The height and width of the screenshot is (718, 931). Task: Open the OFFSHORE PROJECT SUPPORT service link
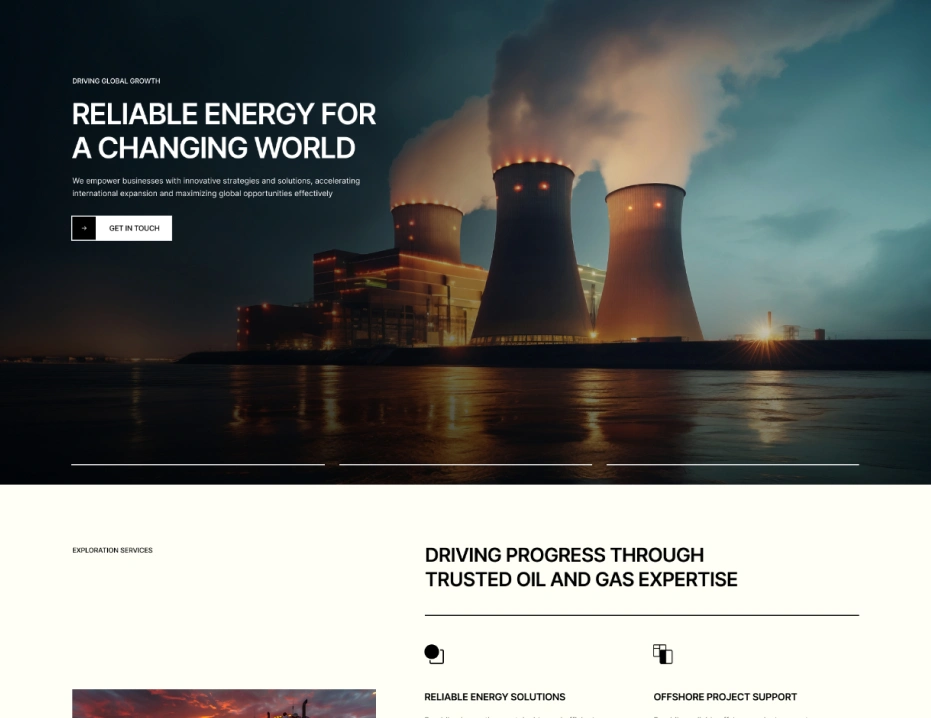tap(724, 697)
